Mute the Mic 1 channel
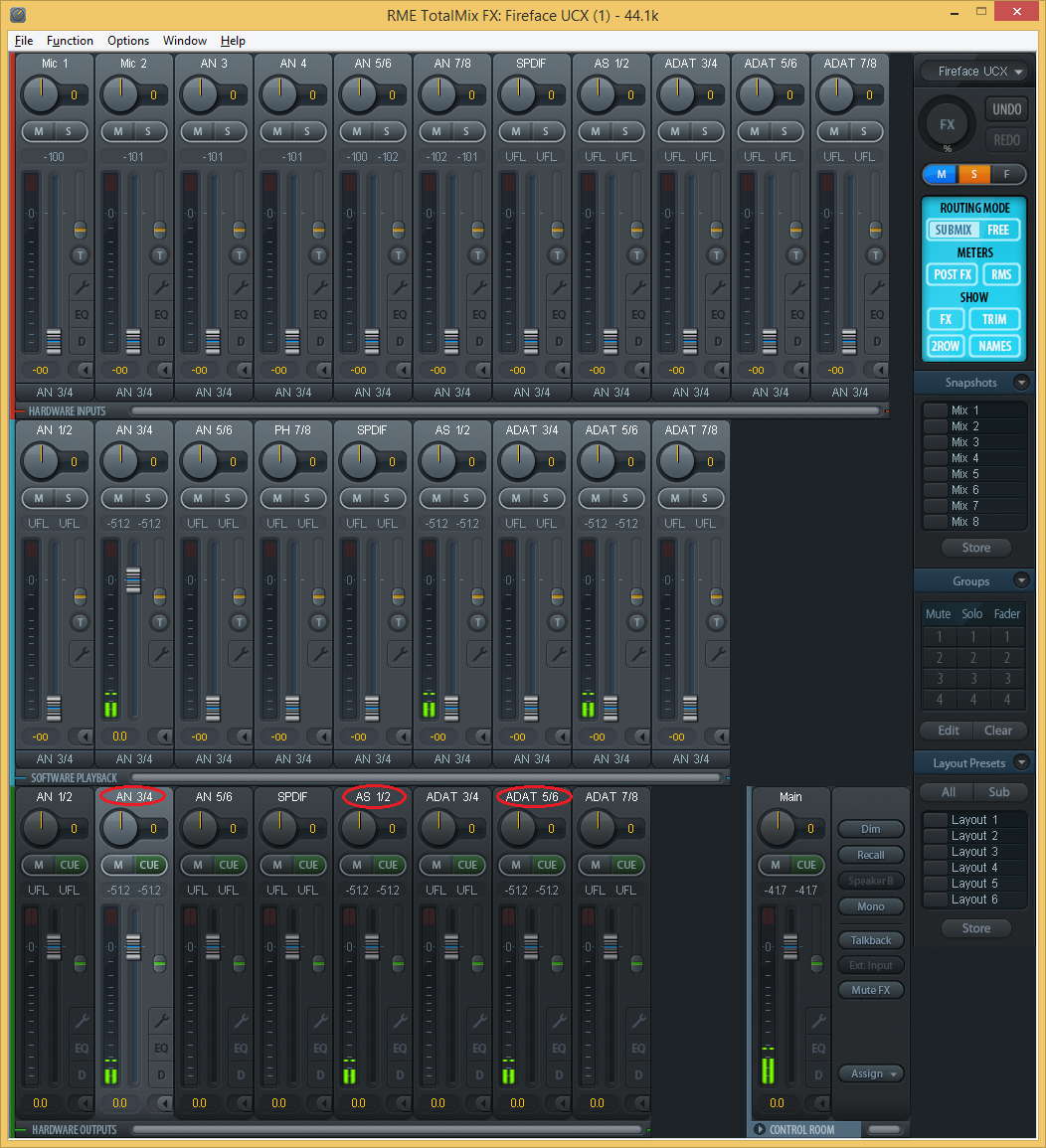 [x=39, y=132]
